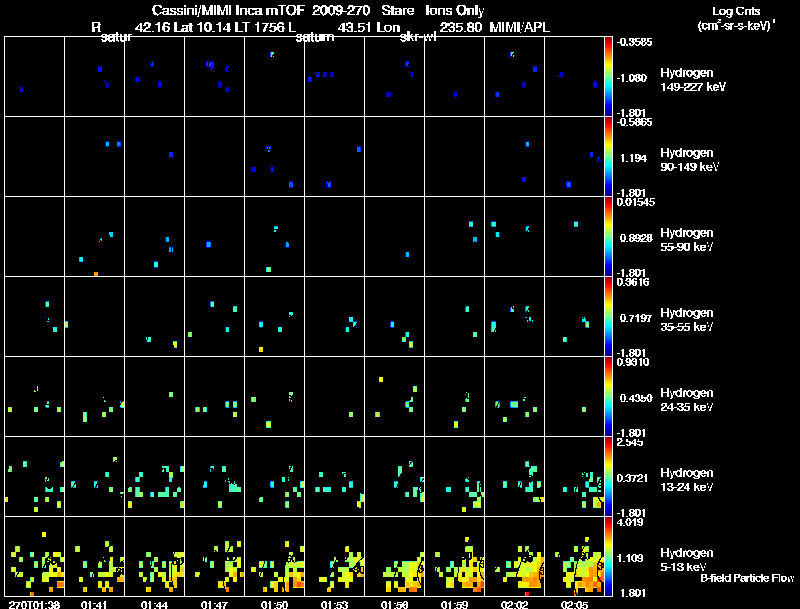Select the Hydrogen 55-90 keV color bar
Viewport: 800px width, 609px height.
(608, 237)
